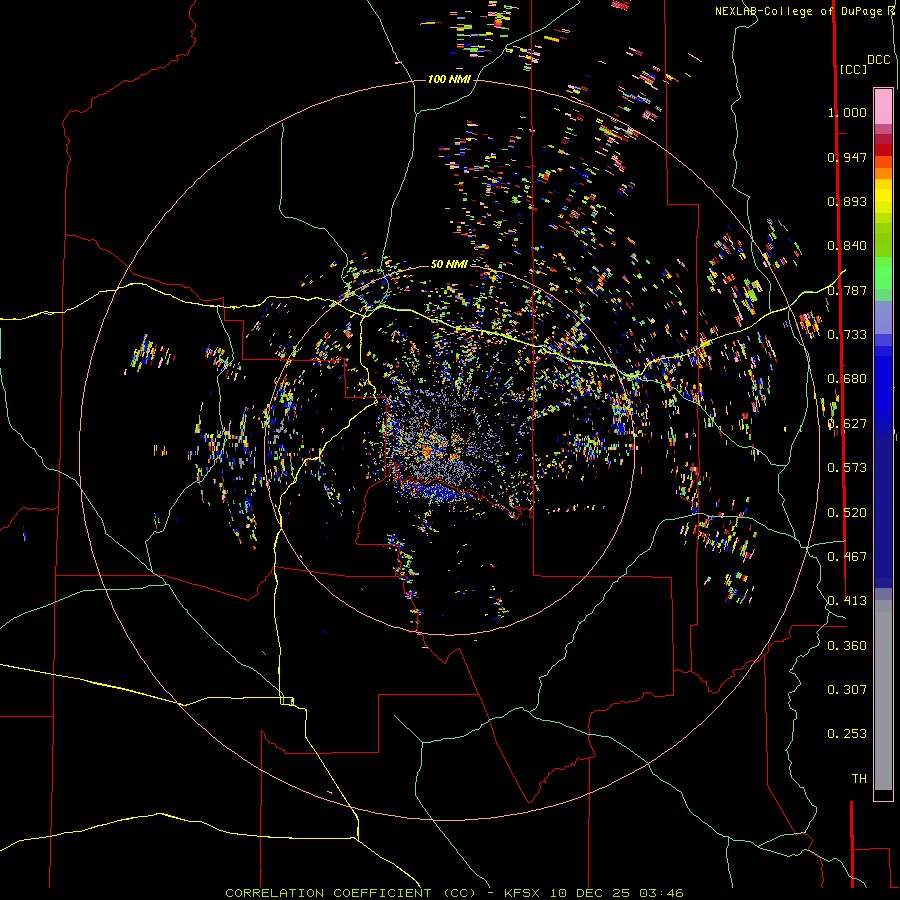The image size is (900, 900).
Task: Click the pink top segment of the color bar
Action: 883,106
